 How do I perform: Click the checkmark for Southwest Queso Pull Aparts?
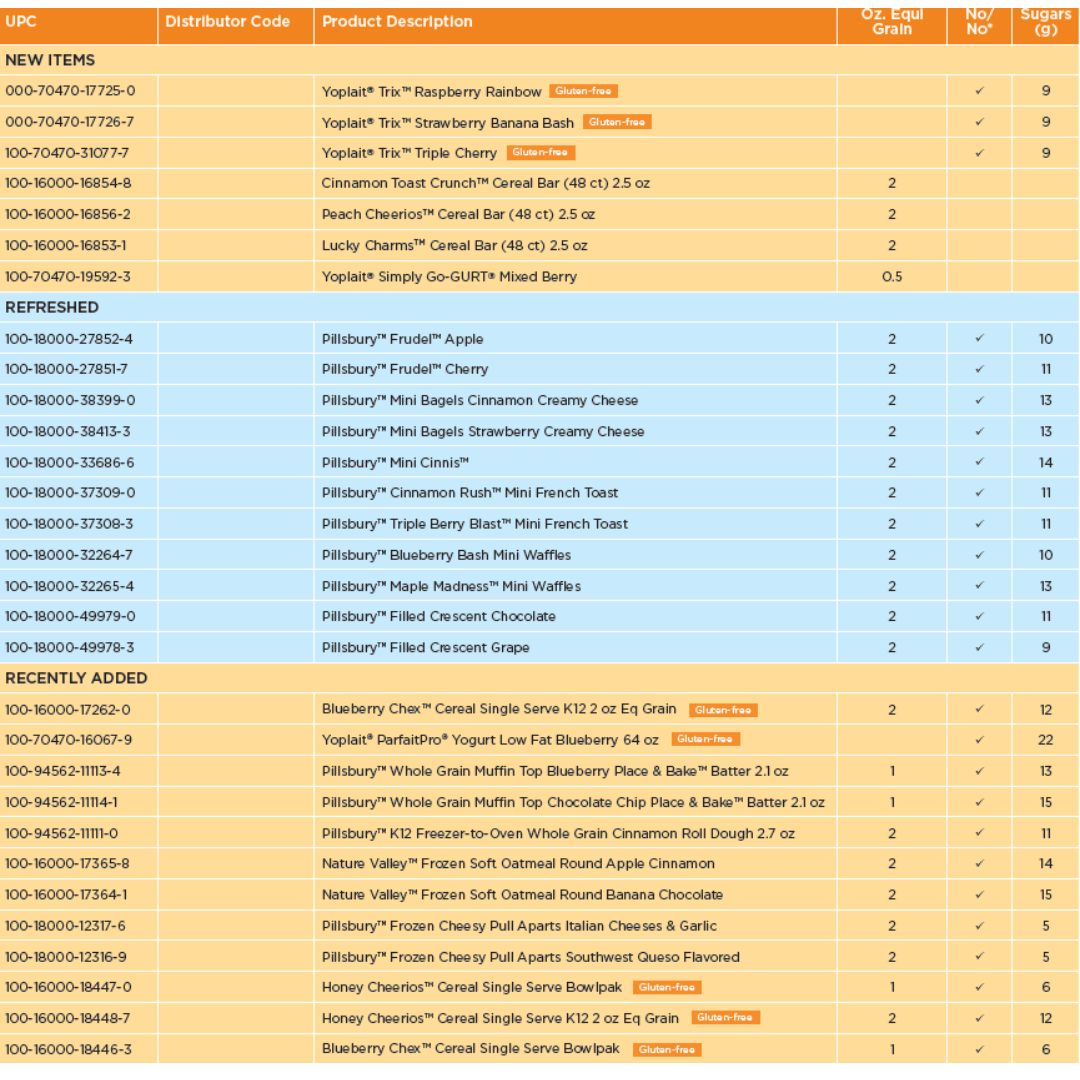[x=979, y=957]
